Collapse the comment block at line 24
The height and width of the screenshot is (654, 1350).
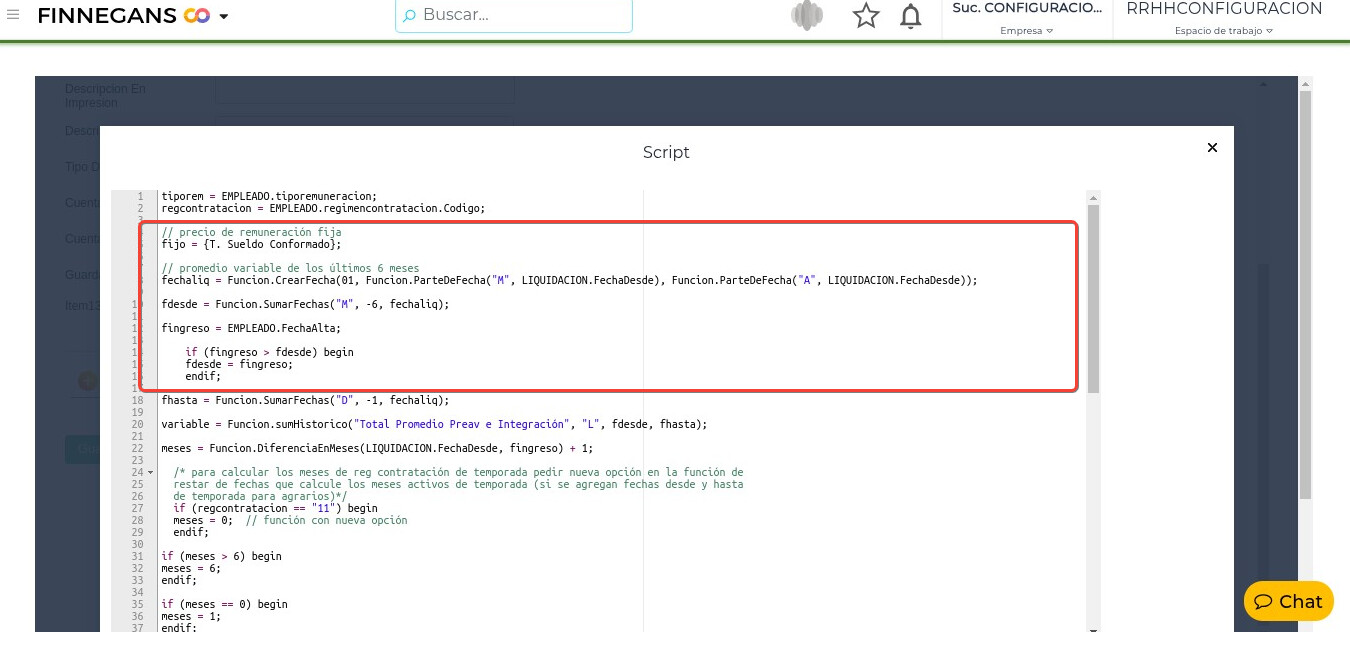[150, 472]
